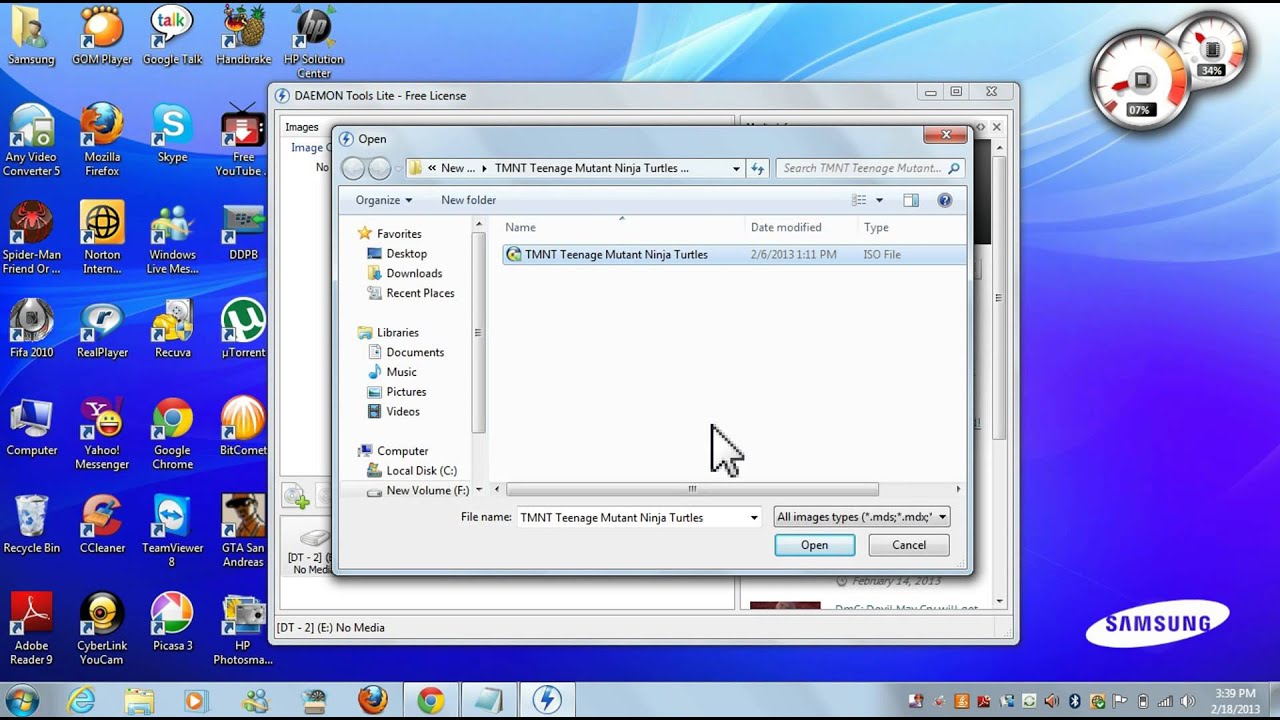Click the Windows Start orb
Screen dimensions: 1280x720
(22, 699)
